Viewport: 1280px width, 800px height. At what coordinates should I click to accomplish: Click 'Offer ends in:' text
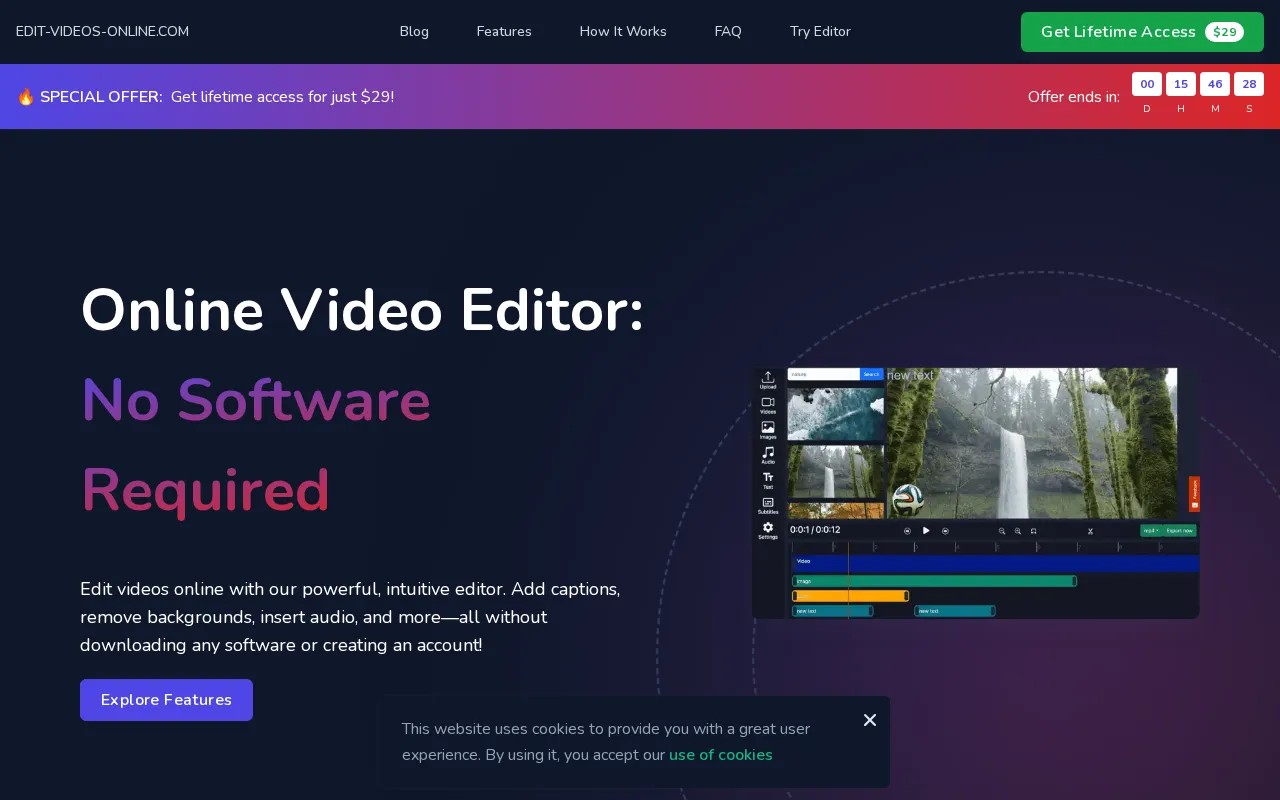(1074, 97)
